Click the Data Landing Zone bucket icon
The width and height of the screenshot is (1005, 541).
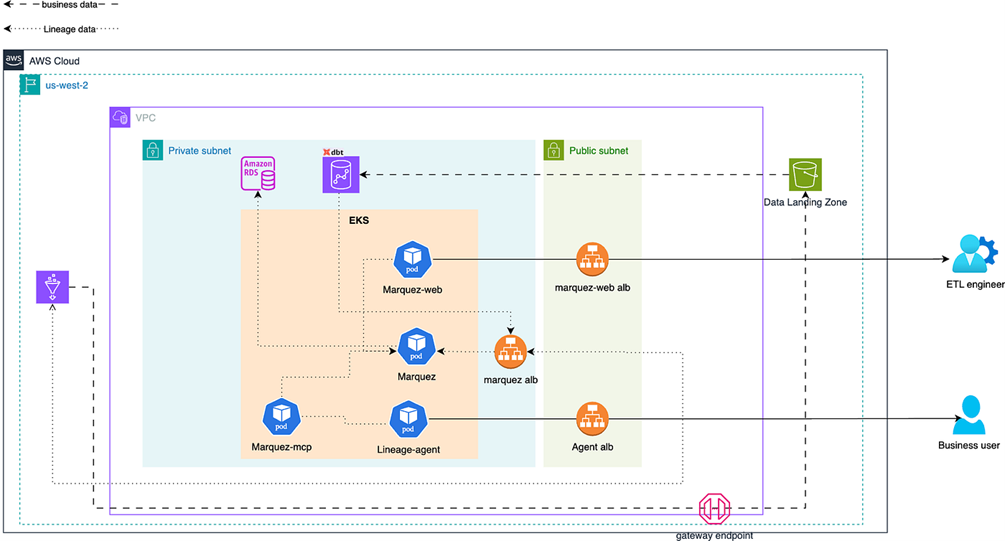[x=805, y=175]
